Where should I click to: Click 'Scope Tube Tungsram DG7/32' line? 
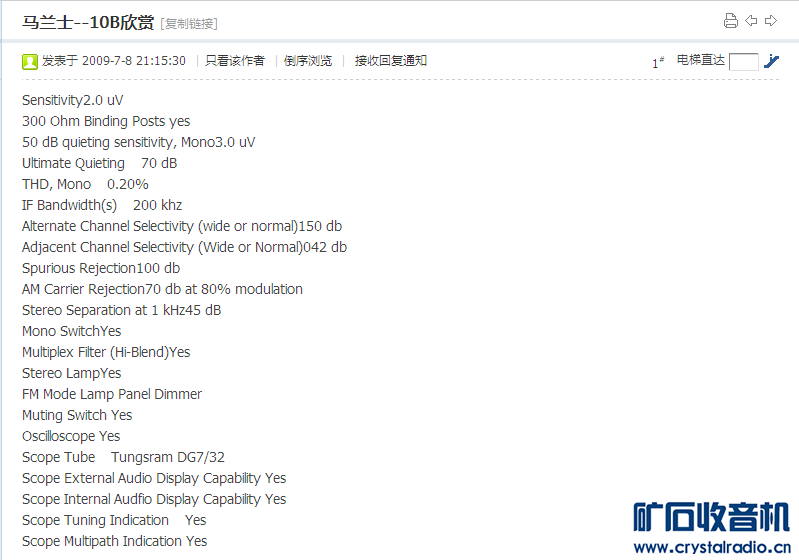coord(123,457)
